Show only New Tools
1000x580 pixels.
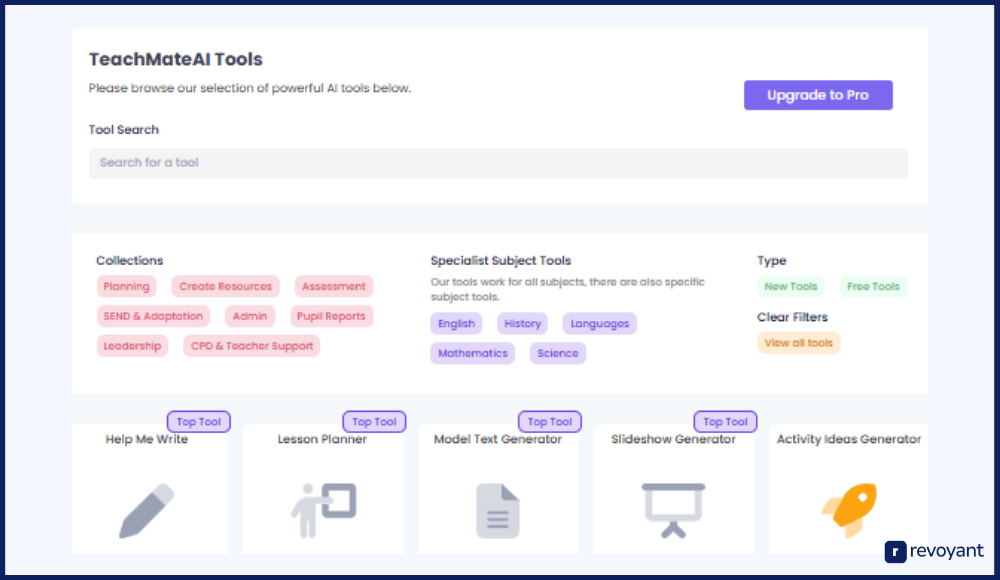pyautogui.click(x=791, y=286)
